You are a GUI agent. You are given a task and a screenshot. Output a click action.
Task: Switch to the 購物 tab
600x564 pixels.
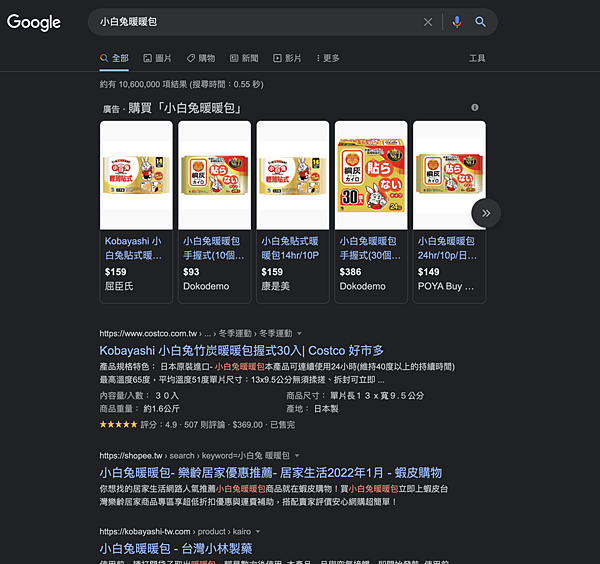point(201,58)
